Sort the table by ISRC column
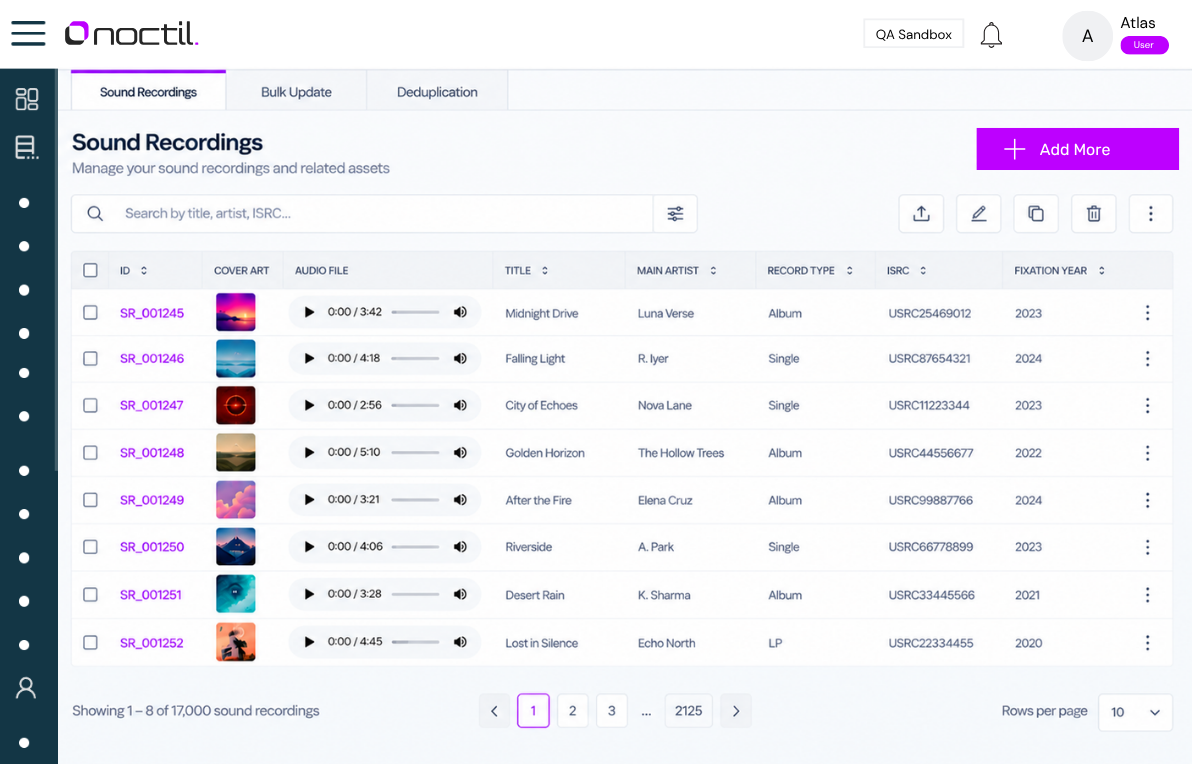The width and height of the screenshot is (1192, 764). click(x=923, y=271)
